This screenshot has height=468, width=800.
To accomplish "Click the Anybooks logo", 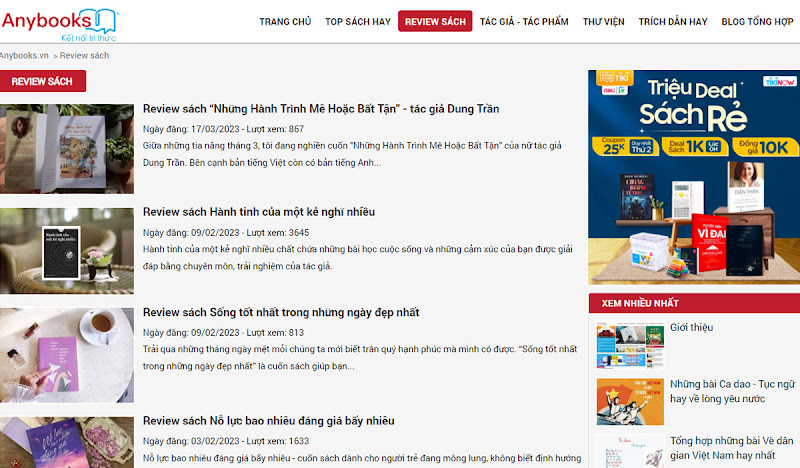I will (60, 24).
